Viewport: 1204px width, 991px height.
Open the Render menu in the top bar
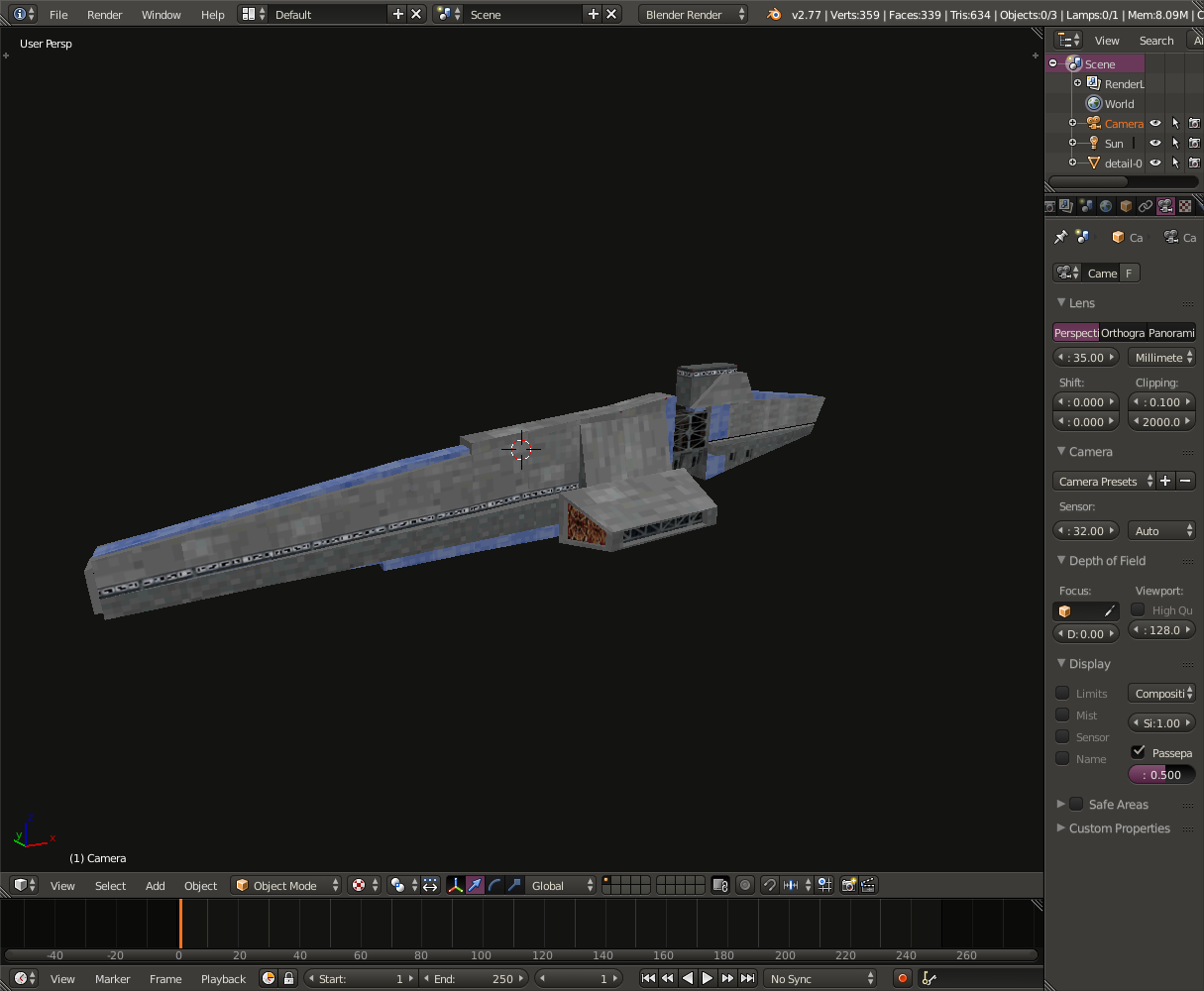[x=104, y=14]
